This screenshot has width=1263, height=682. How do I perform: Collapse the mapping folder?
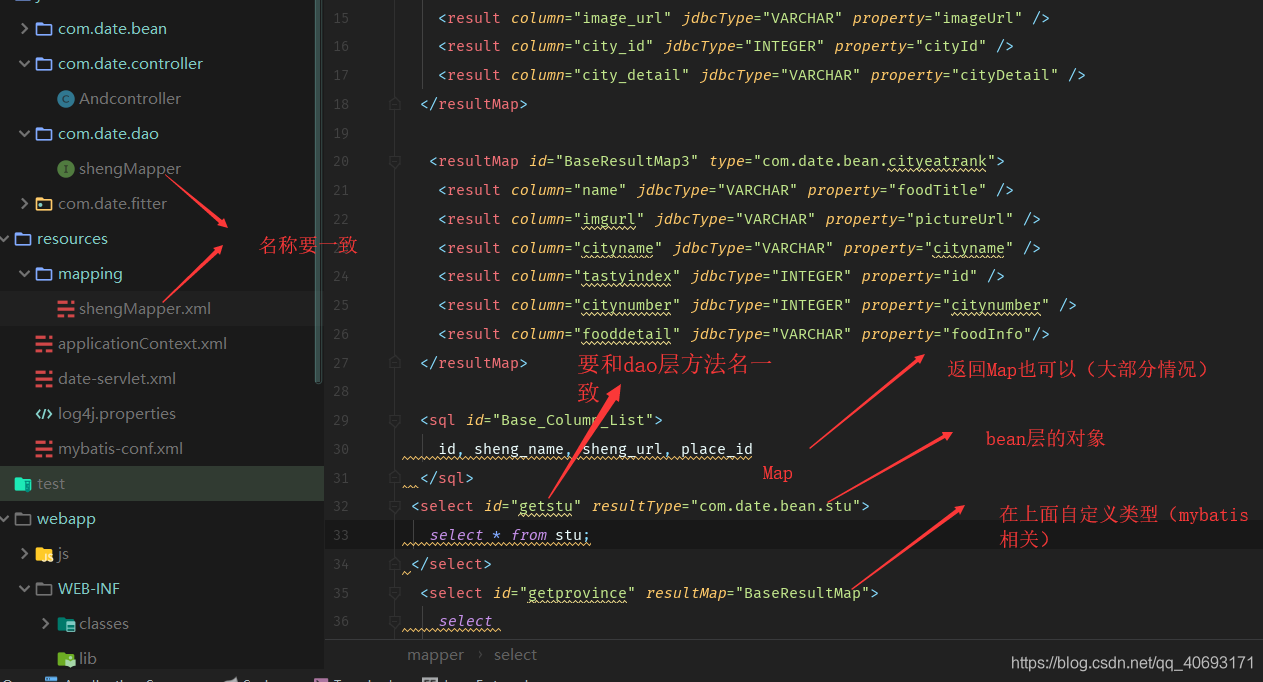click(24, 273)
